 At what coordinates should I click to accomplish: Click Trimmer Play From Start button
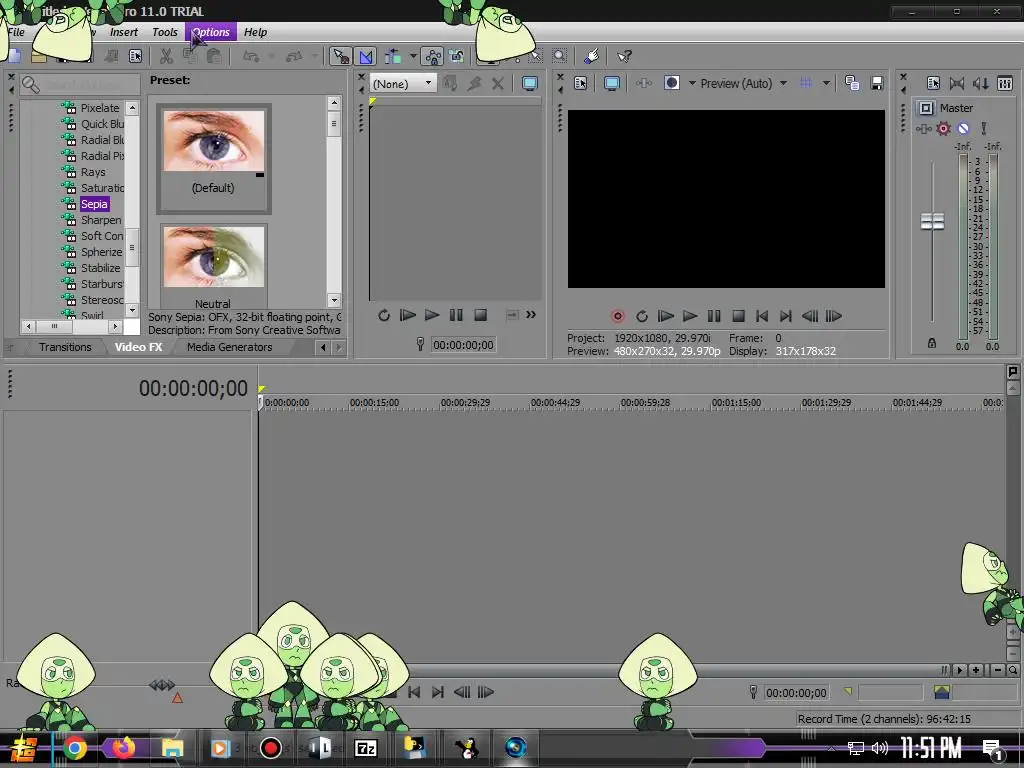click(408, 315)
